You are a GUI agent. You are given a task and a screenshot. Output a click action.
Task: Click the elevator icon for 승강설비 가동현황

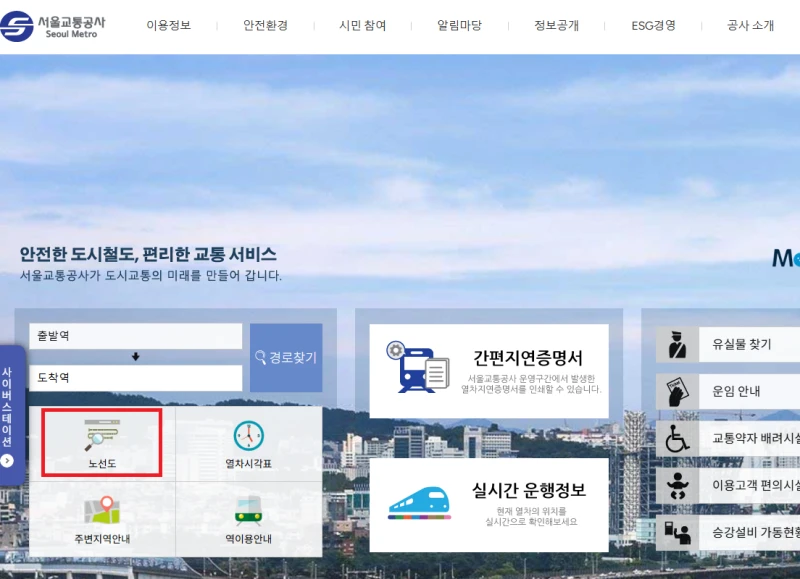click(x=675, y=533)
